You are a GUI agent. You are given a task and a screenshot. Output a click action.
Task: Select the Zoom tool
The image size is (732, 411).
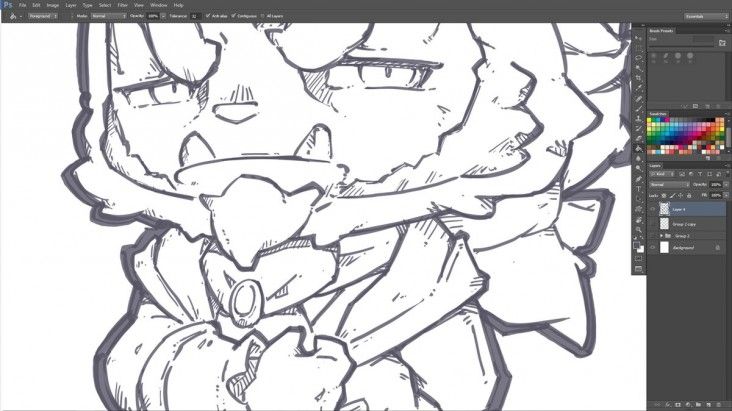[638, 229]
